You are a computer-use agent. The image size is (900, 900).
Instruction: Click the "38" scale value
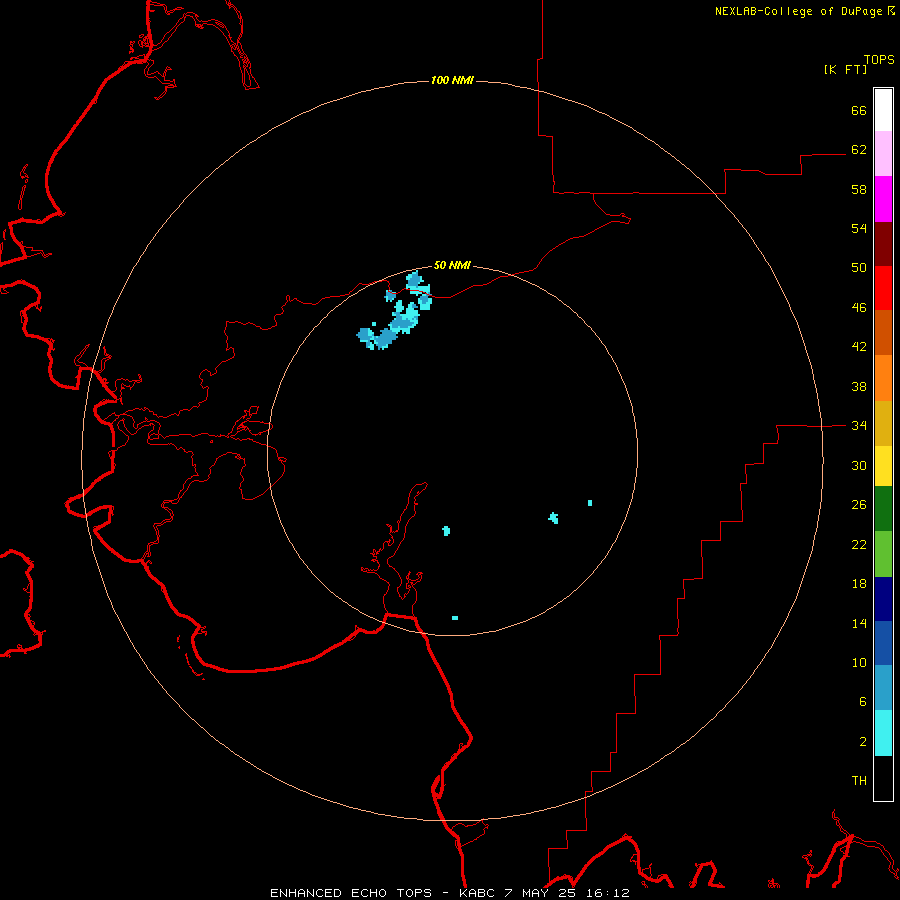(859, 387)
